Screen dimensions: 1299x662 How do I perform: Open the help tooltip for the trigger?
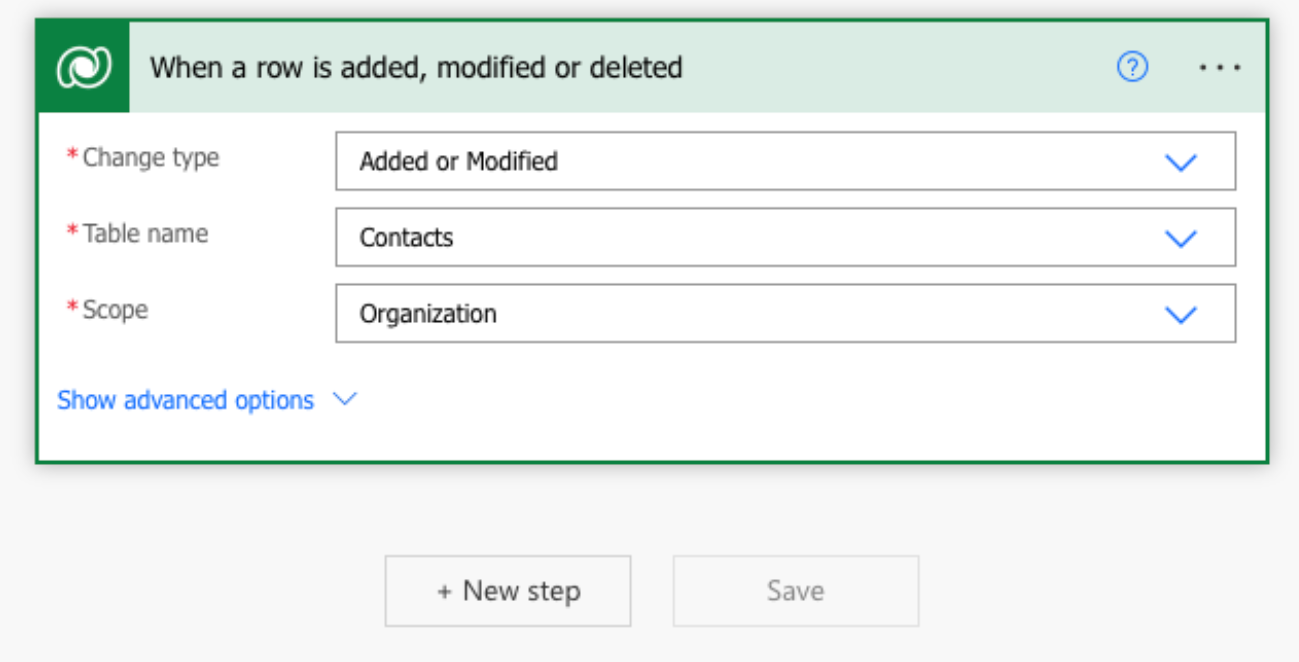[x=1133, y=67]
